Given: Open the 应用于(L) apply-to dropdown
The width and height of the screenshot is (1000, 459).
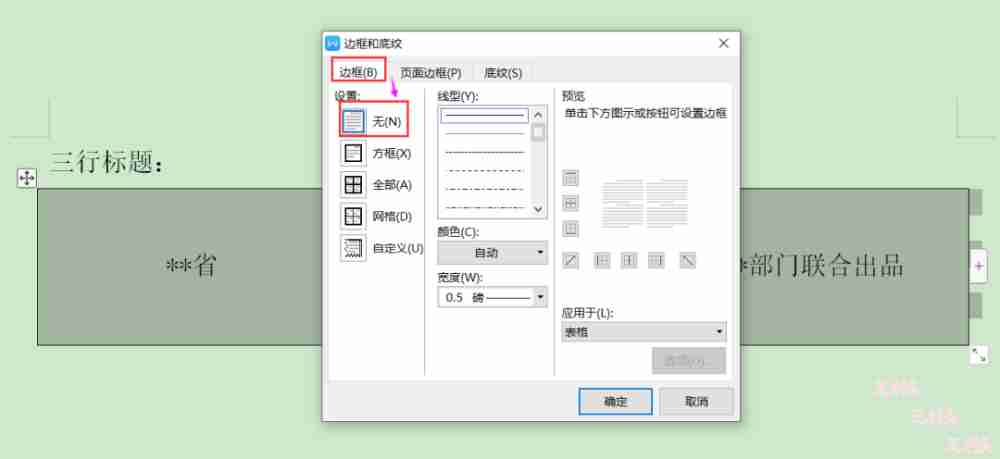Looking at the screenshot, I should pyautogui.click(x=644, y=332).
